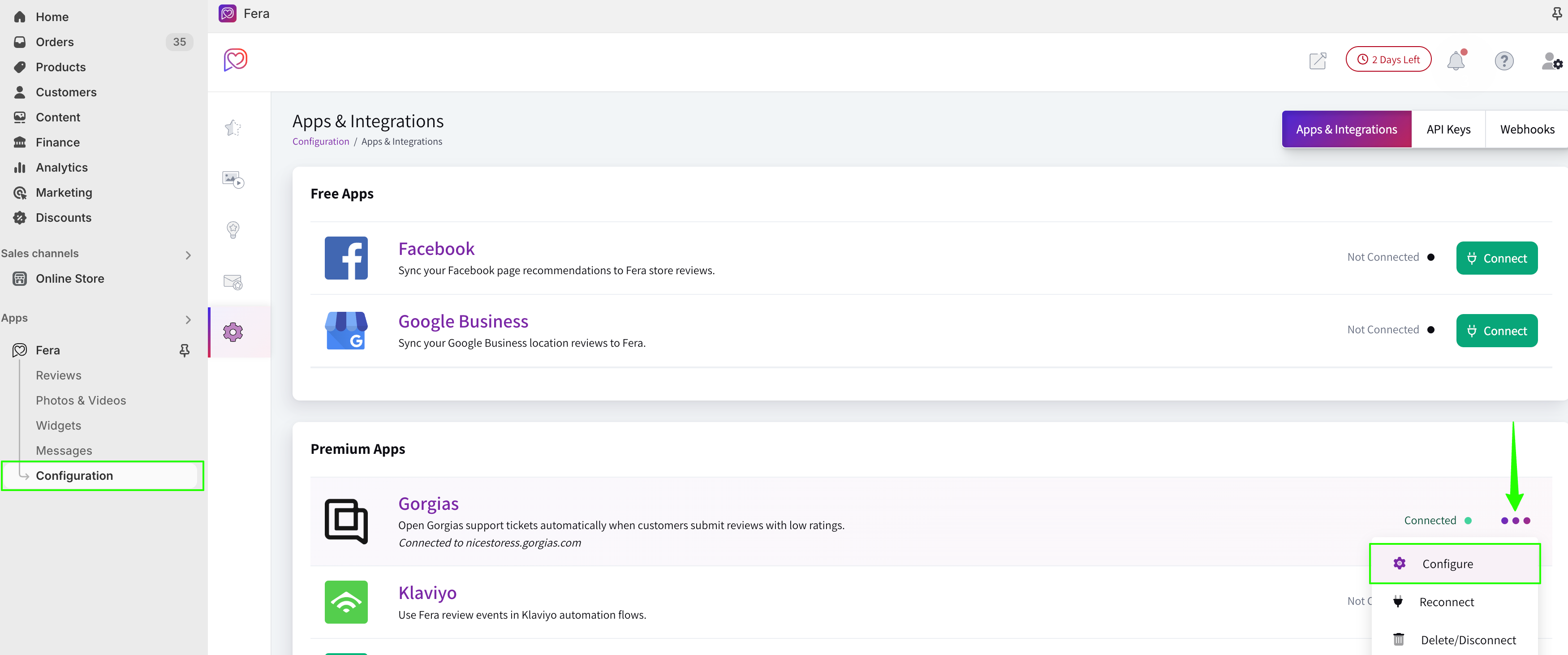The width and height of the screenshot is (1568, 655).
Task: Click the Gorgias app logo
Action: point(346,521)
